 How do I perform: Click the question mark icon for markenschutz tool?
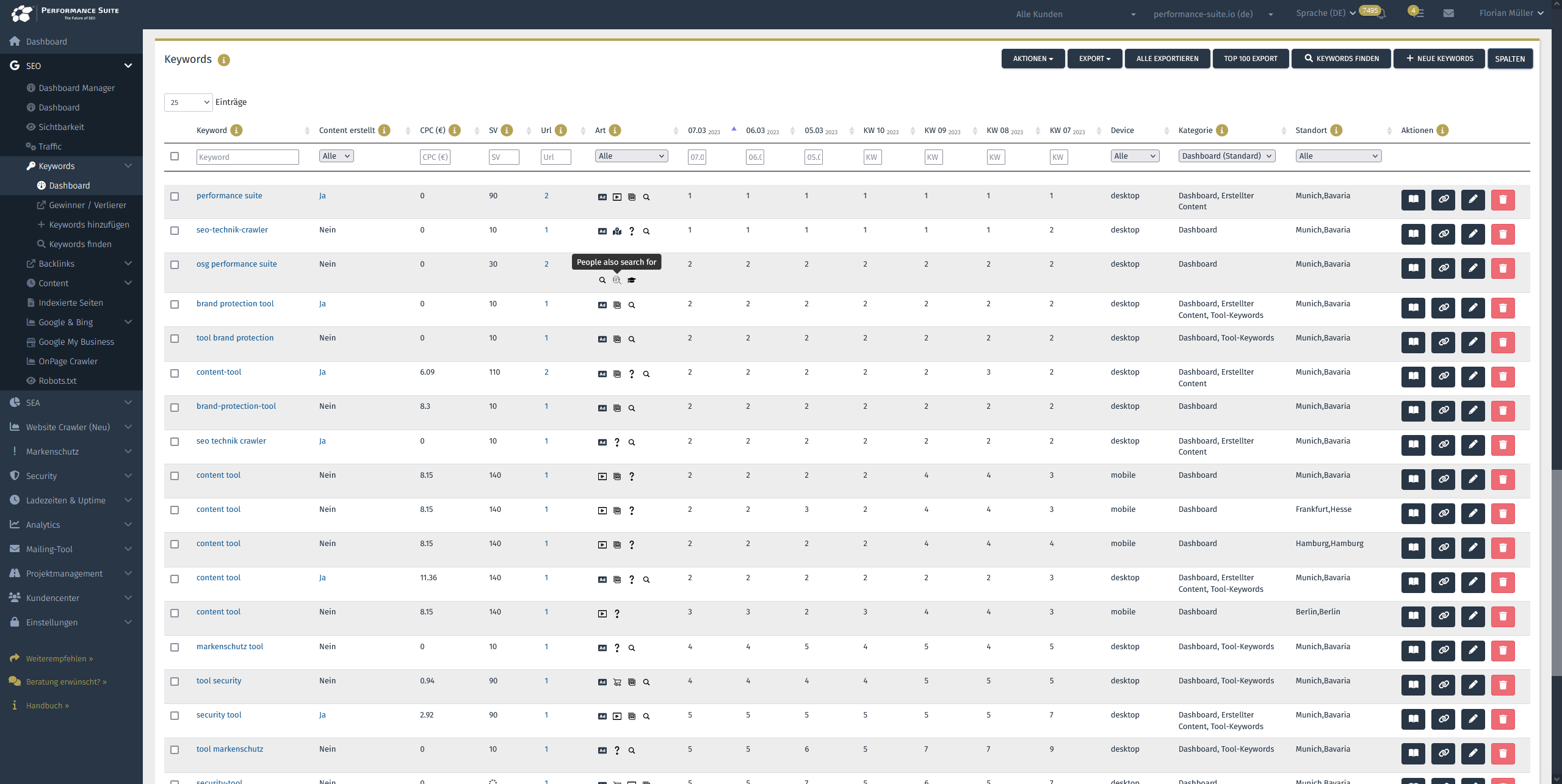616,648
